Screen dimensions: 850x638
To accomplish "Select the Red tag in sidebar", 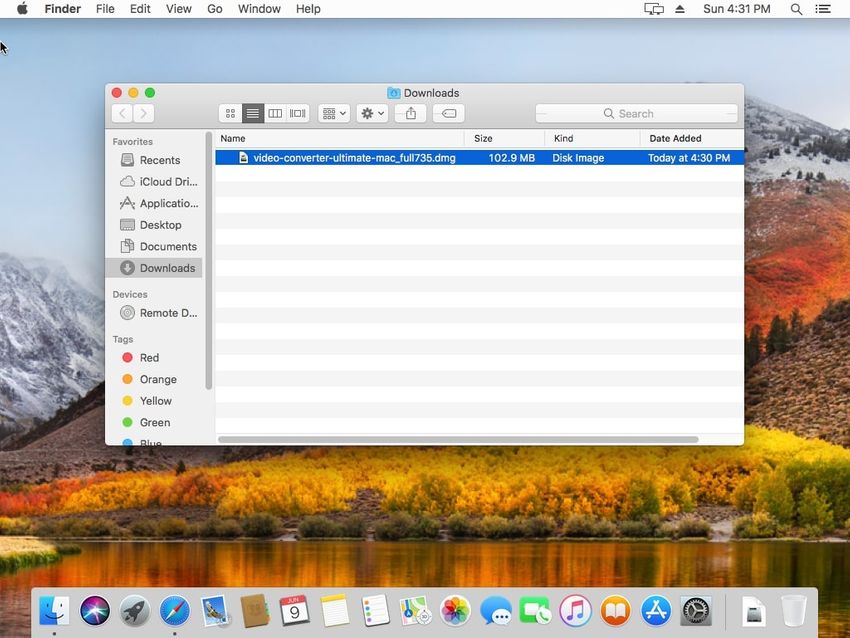I will (x=148, y=358).
